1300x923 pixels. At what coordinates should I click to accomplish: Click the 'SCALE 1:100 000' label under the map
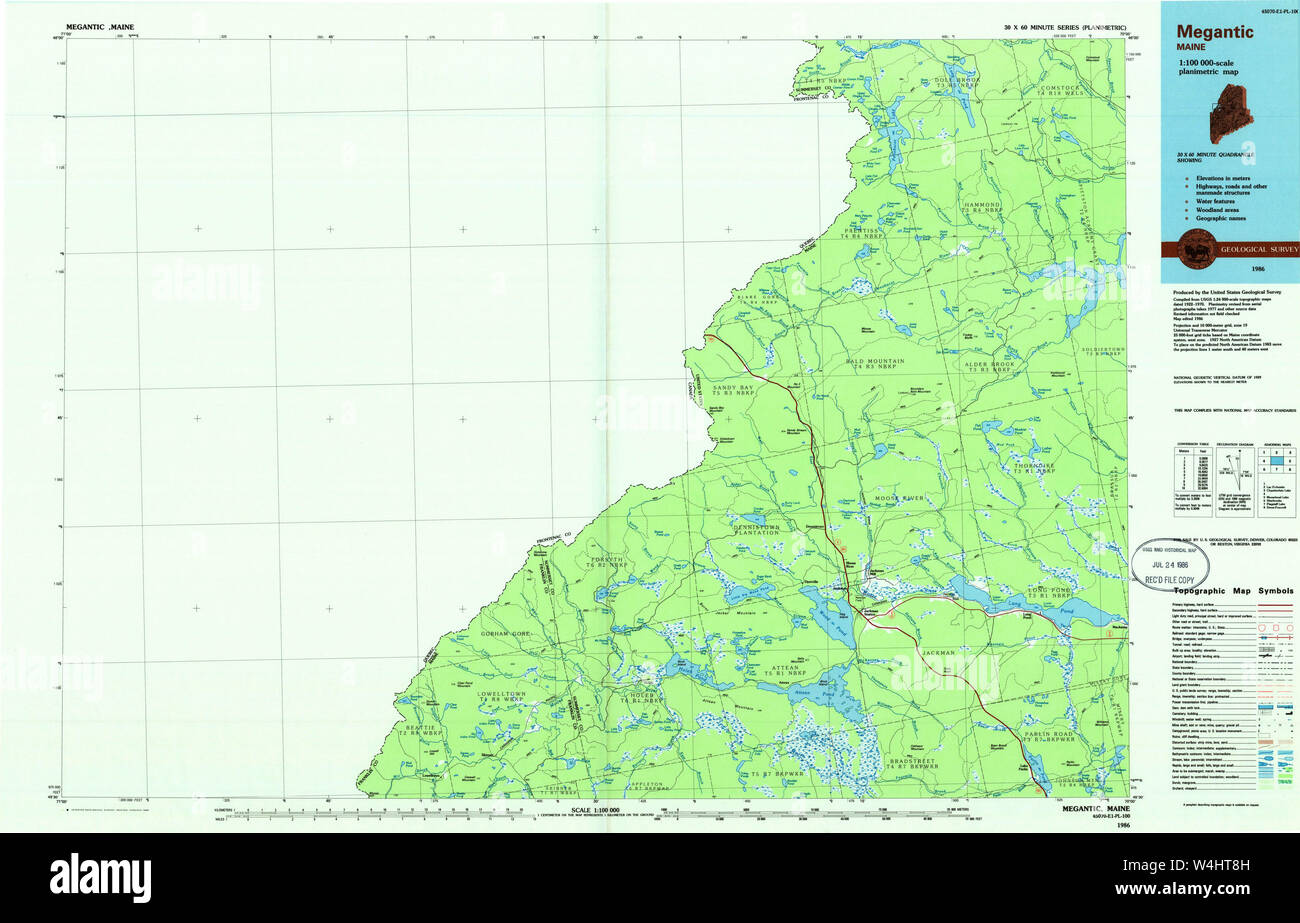pyautogui.click(x=598, y=808)
